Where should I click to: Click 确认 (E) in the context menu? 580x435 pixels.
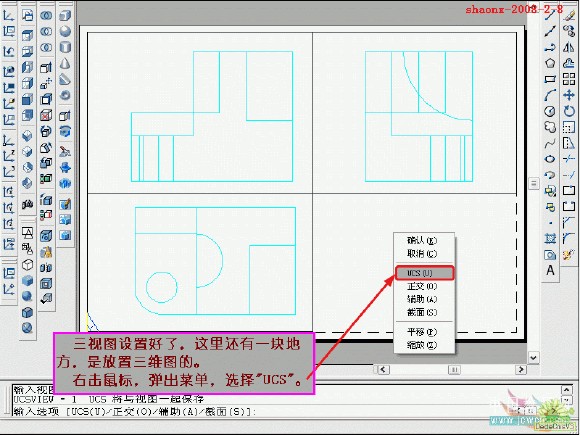[x=424, y=240]
